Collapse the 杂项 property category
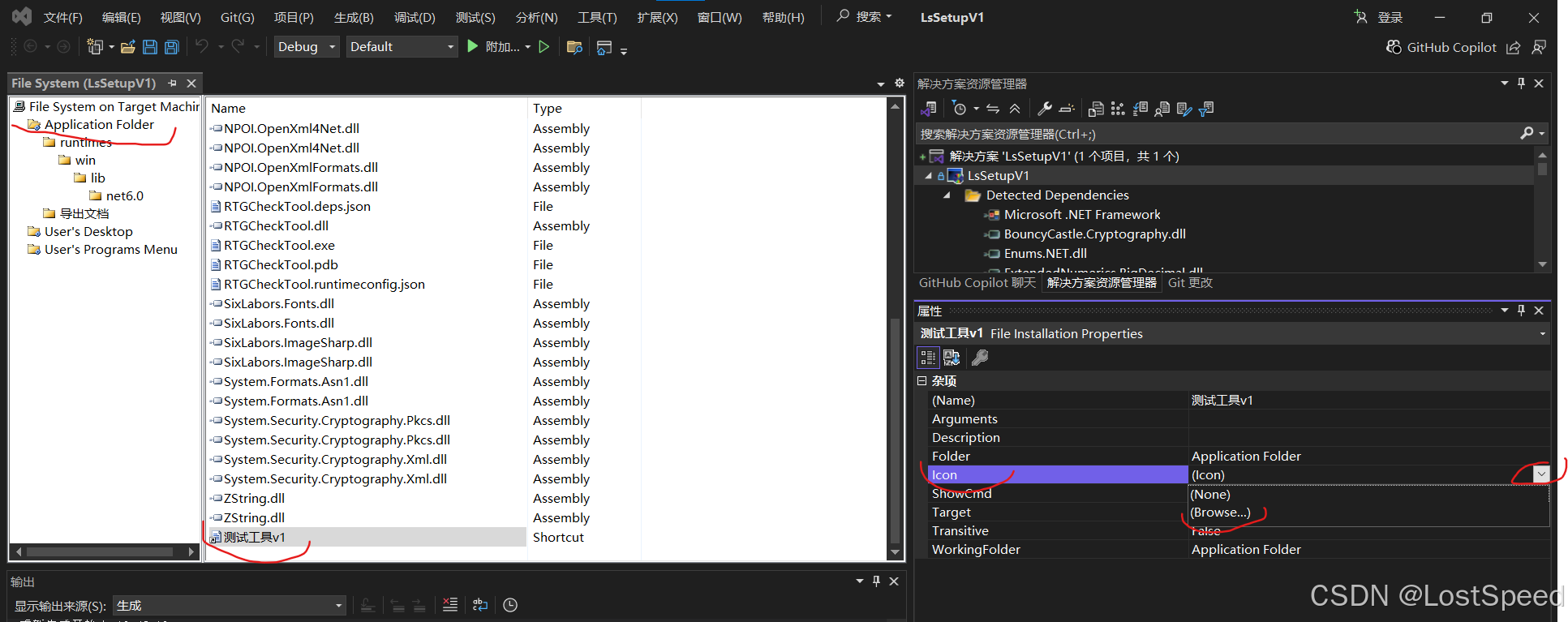1568x622 pixels. click(x=921, y=381)
